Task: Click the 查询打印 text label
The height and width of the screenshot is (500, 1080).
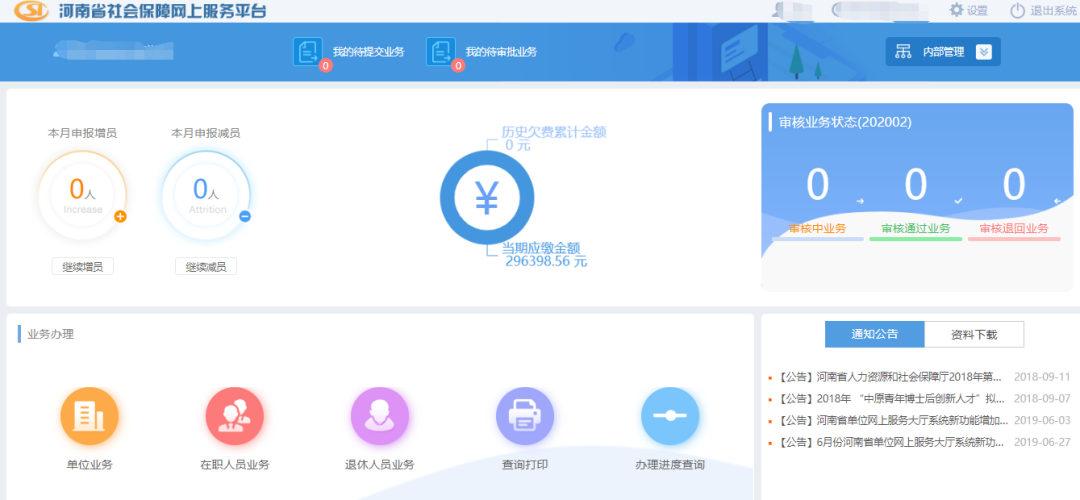Action: pyautogui.click(x=525, y=465)
